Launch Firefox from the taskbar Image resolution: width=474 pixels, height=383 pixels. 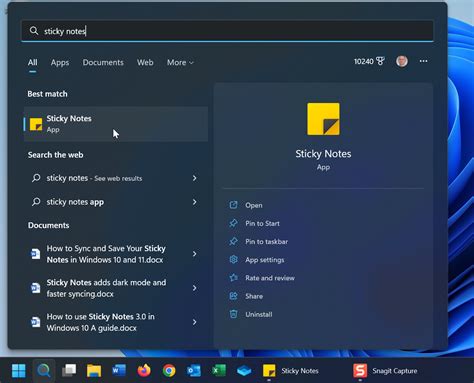tap(144, 370)
